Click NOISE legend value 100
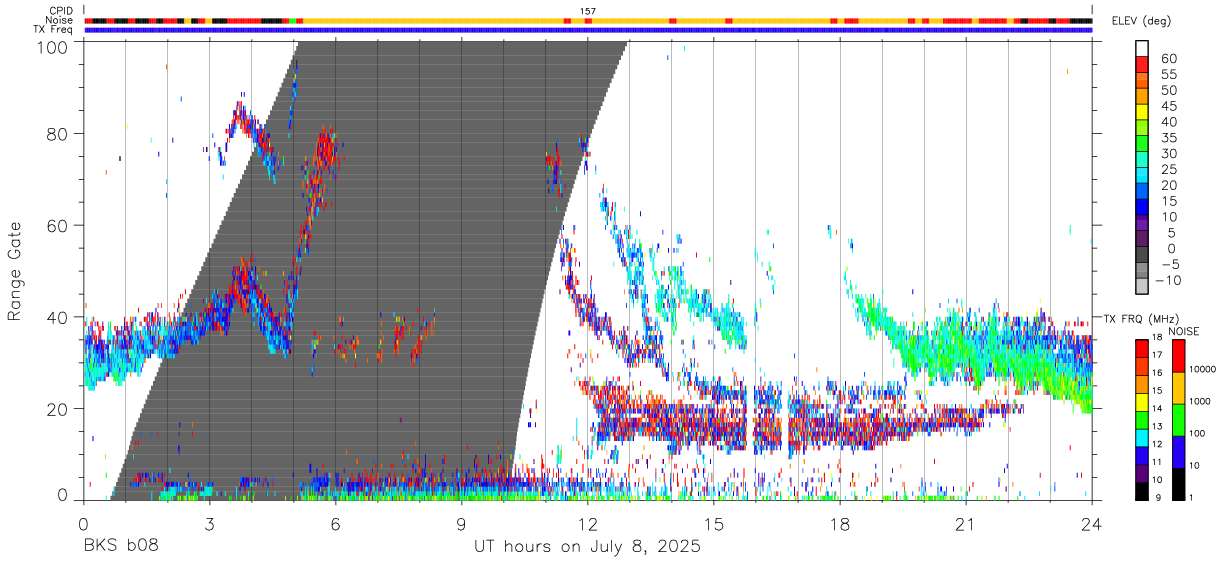Screen dimensions: 1228x567 pyautogui.click(x=1199, y=433)
